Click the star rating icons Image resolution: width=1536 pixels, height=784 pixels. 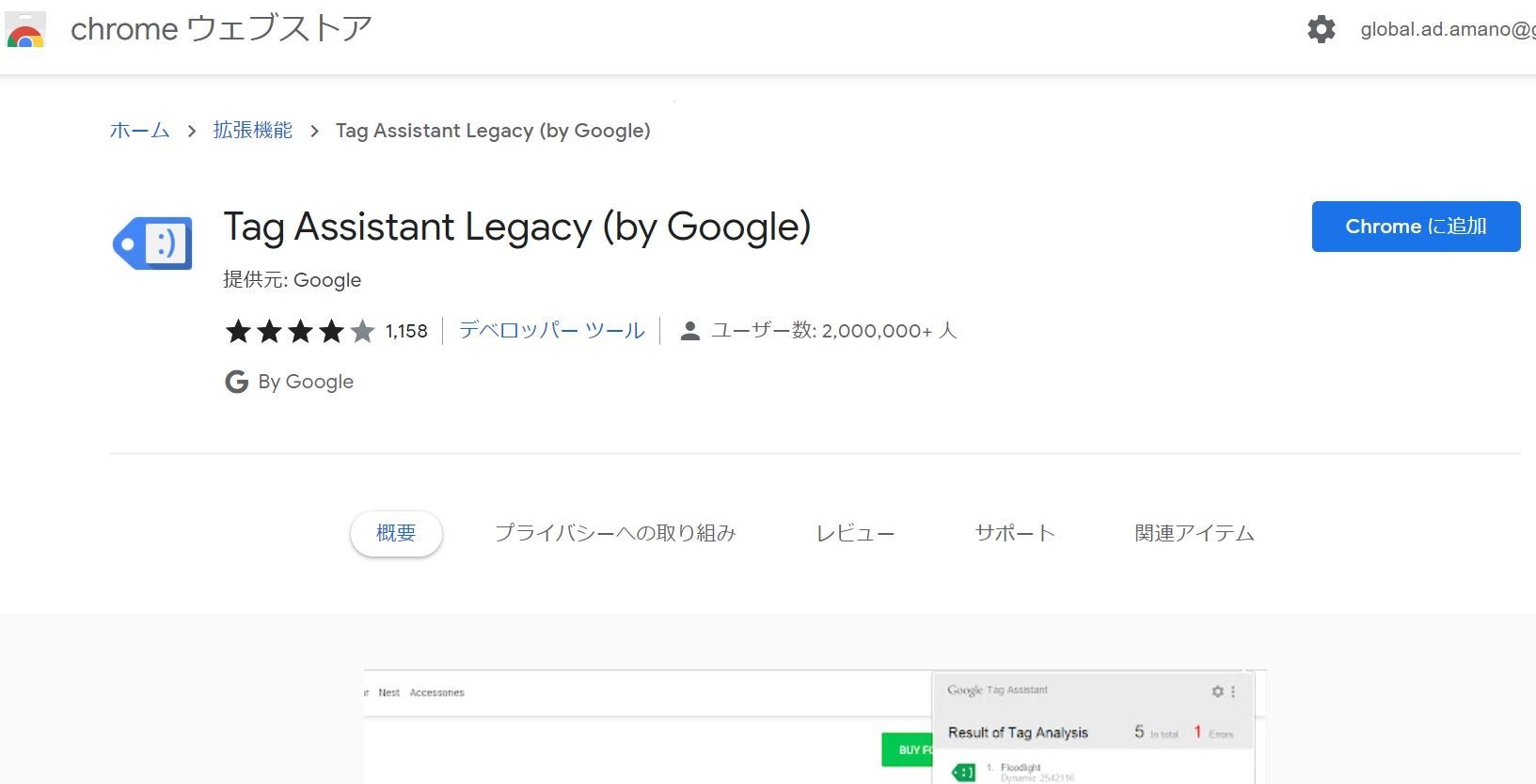point(300,331)
